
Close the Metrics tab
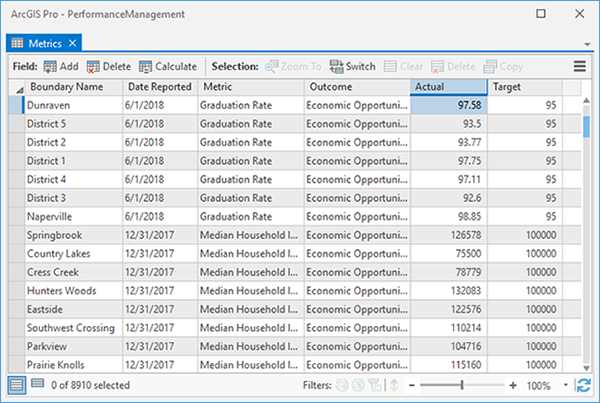(73, 43)
